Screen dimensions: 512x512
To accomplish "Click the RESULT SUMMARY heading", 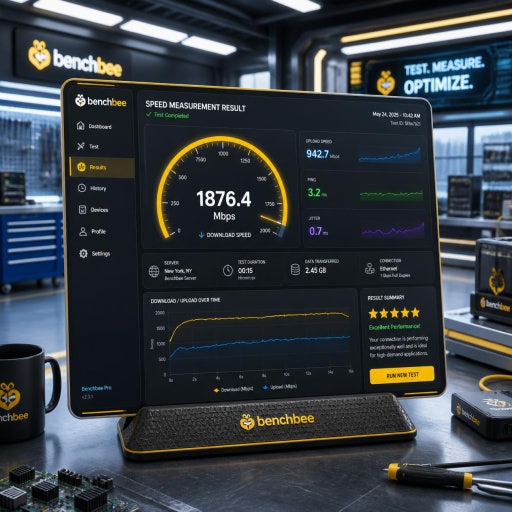I will [386, 298].
